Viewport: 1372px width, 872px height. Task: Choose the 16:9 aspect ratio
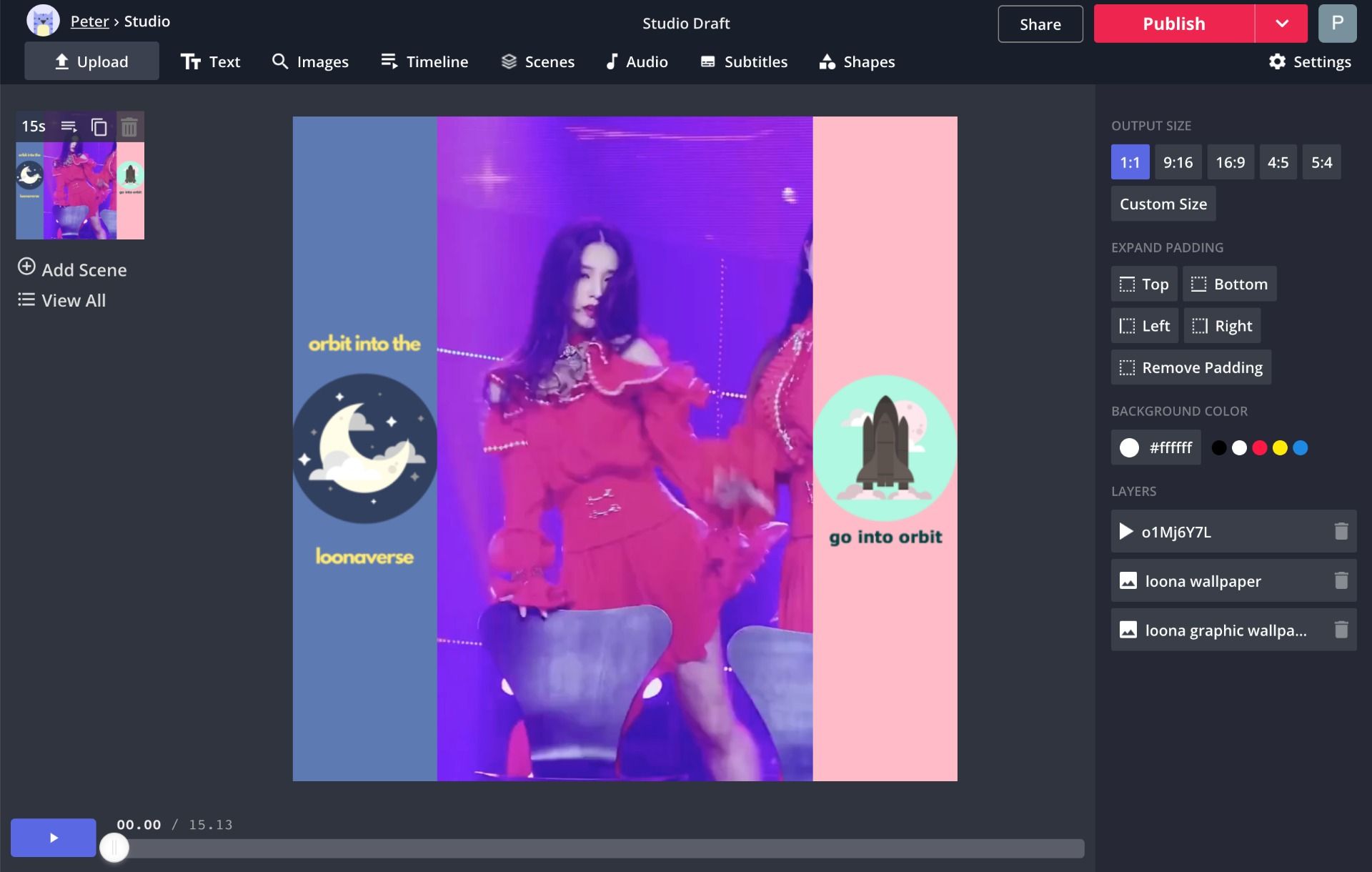[x=1230, y=162]
